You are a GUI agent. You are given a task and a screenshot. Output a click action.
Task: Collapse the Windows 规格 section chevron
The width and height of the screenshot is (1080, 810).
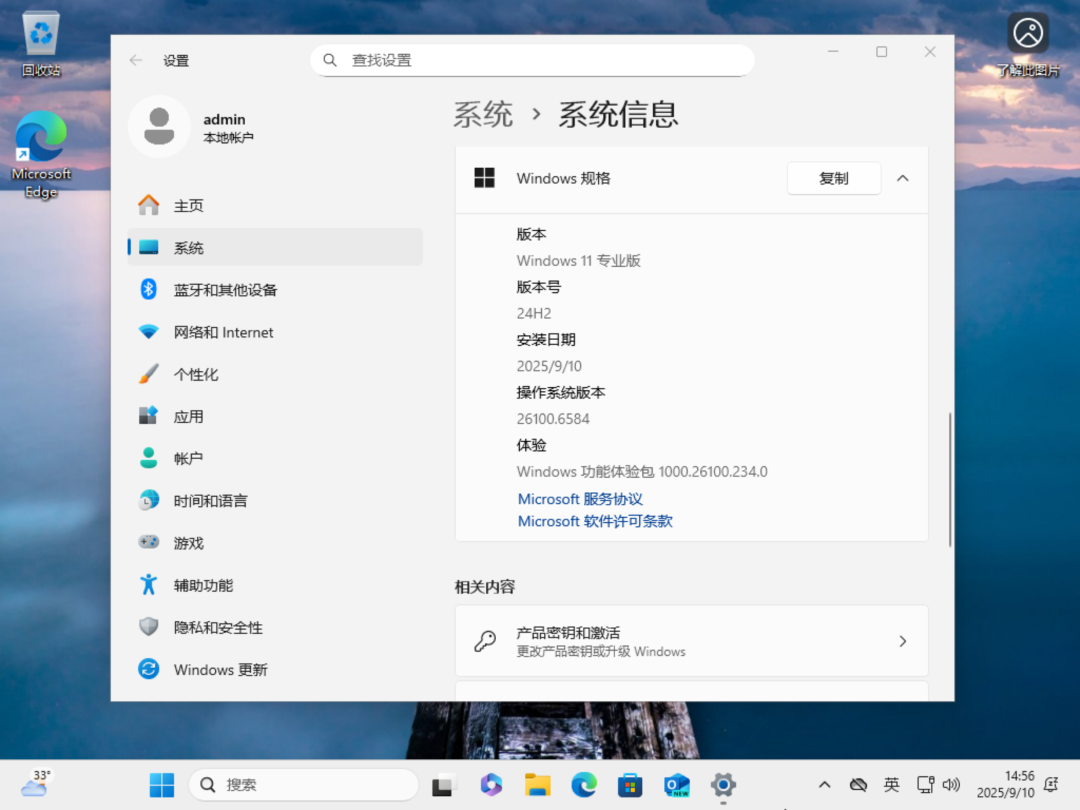click(902, 178)
